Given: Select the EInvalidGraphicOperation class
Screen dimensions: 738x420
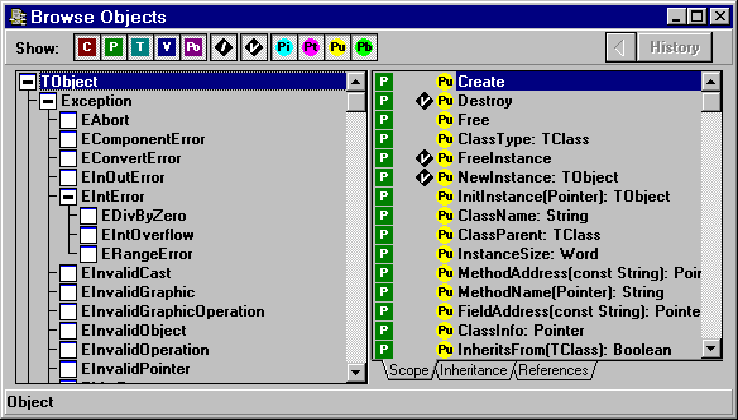Looking at the screenshot, I should pyautogui.click(x=173, y=312).
